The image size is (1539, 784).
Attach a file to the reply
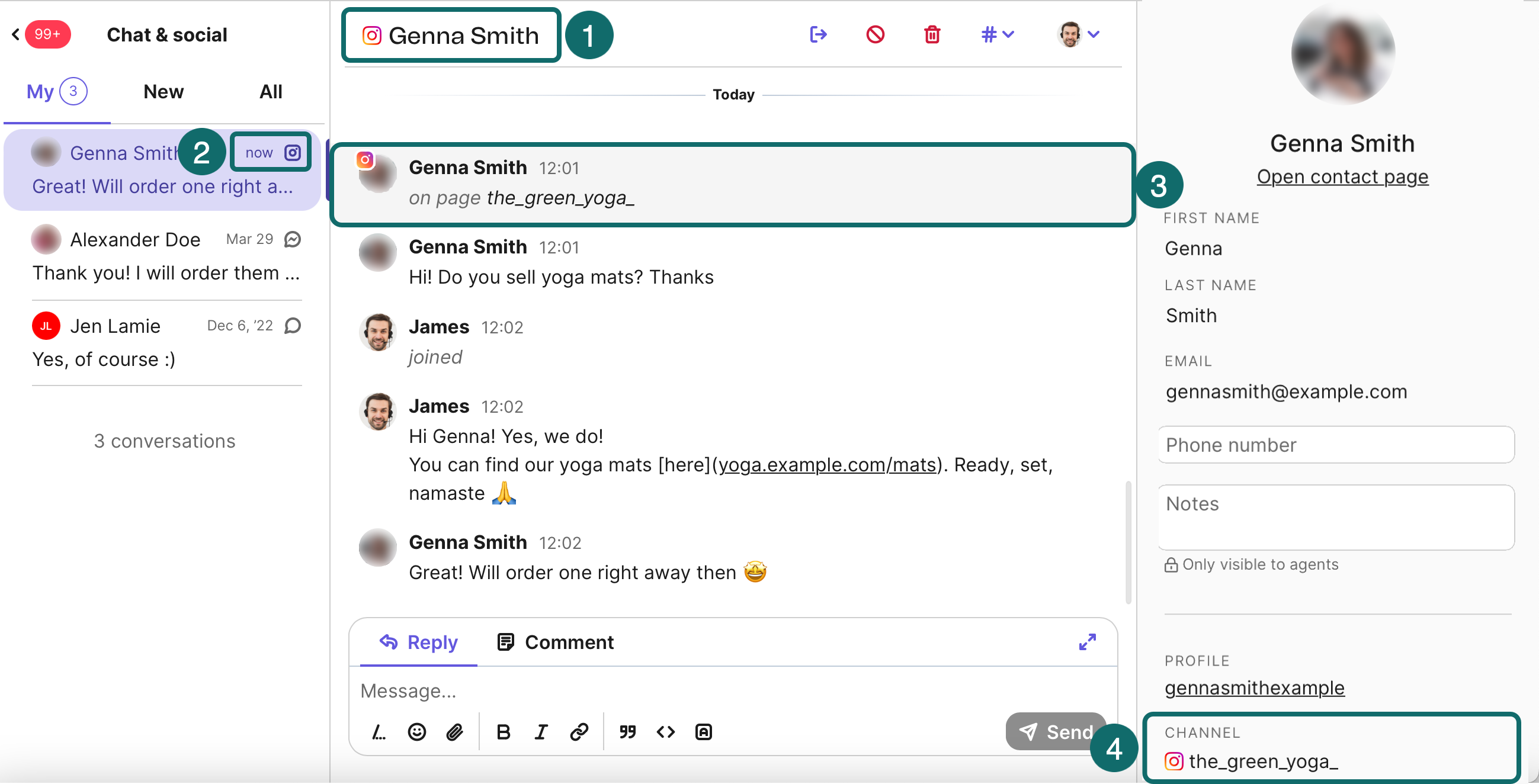tap(456, 731)
